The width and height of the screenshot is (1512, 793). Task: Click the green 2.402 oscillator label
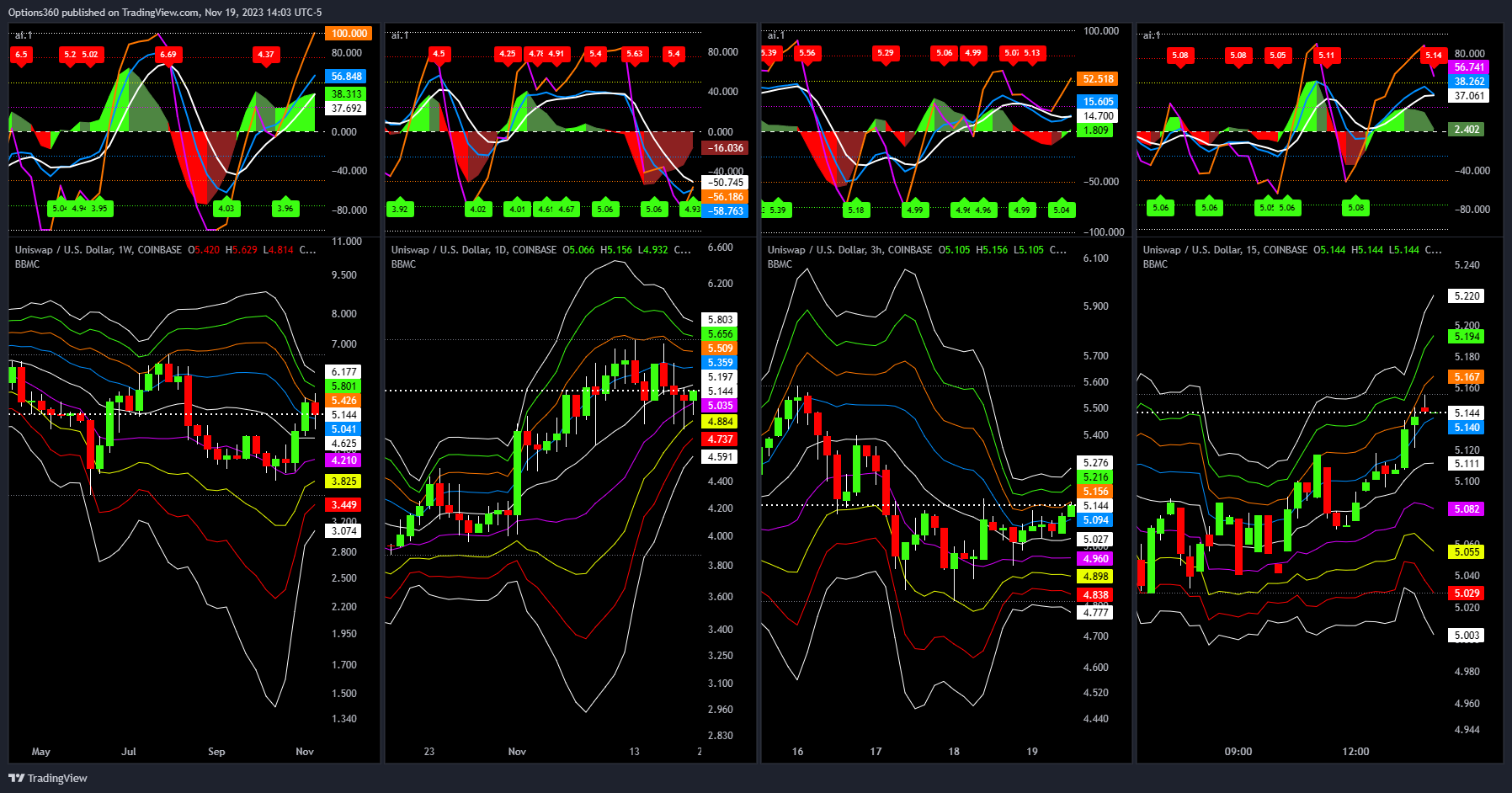pos(1467,130)
